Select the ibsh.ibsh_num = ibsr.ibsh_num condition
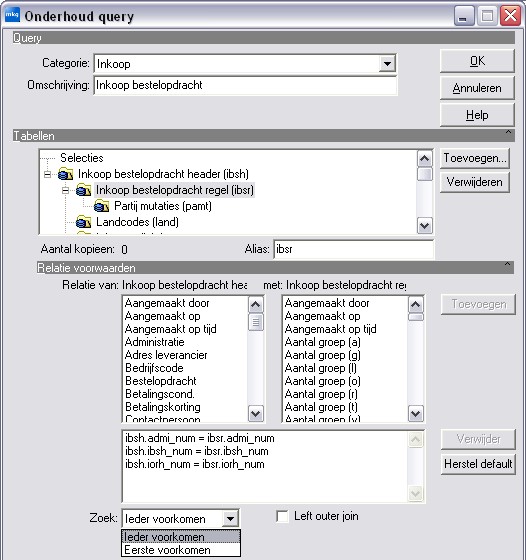Screen dimensions: 526x560 pos(197,451)
